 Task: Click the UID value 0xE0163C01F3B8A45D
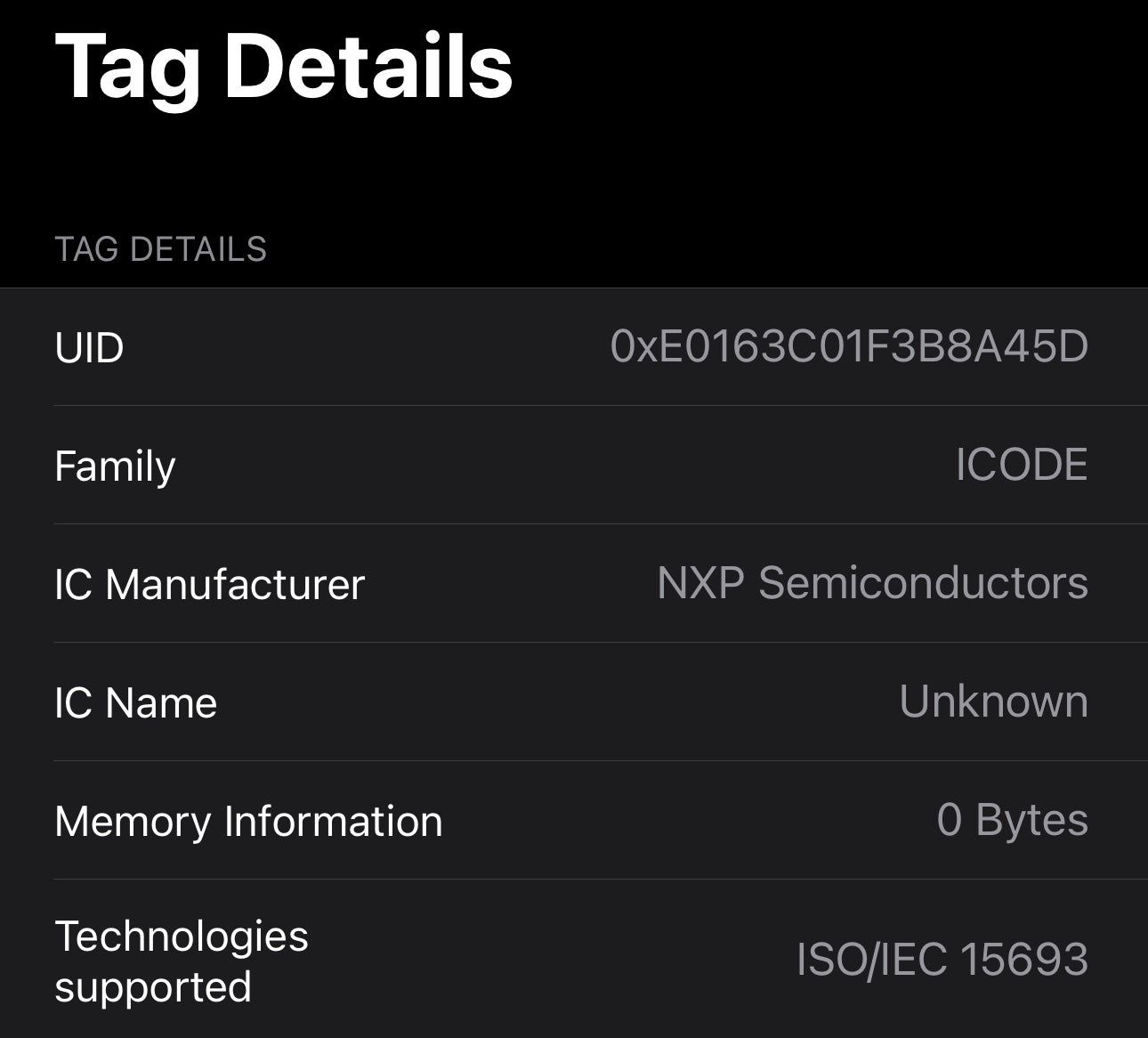point(849,346)
